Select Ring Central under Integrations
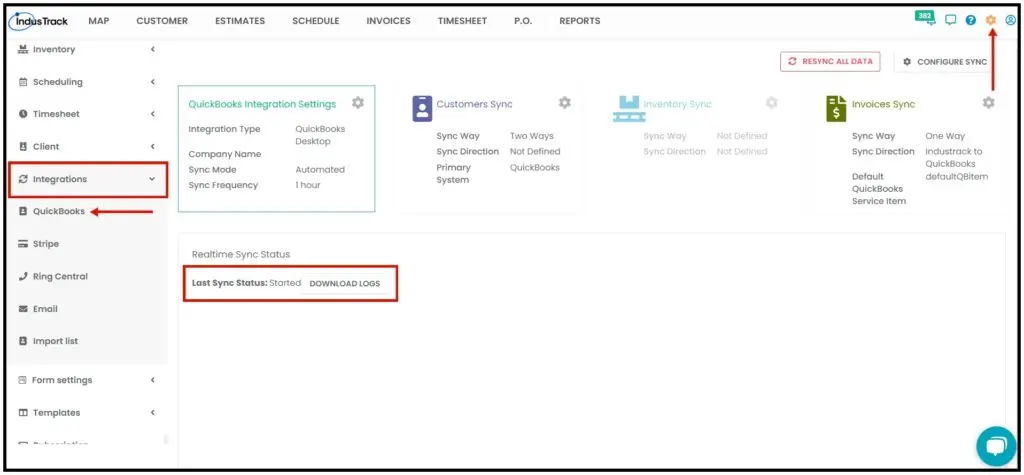 pos(60,276)
